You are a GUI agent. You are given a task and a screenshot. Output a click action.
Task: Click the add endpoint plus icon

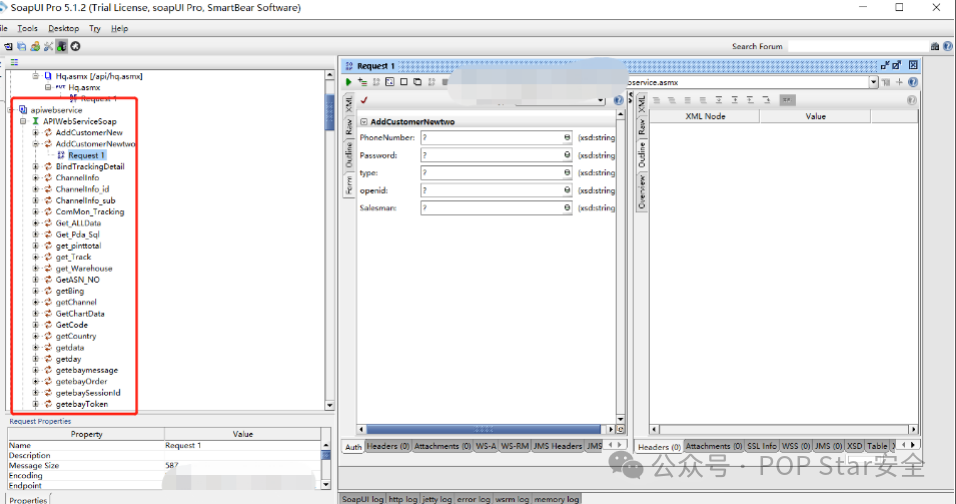[899, 82]
